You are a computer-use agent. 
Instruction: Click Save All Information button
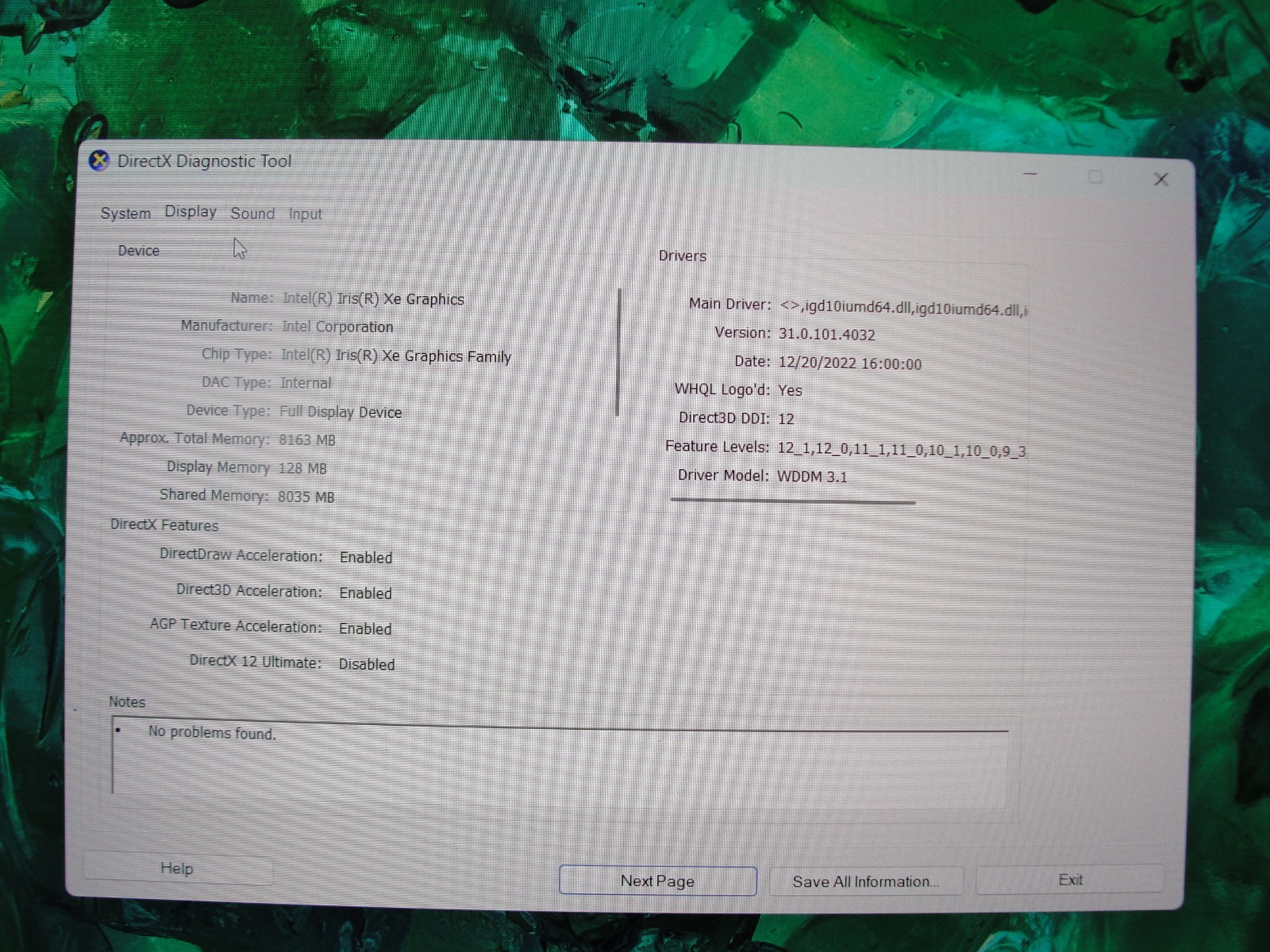(x=866, y=881)
